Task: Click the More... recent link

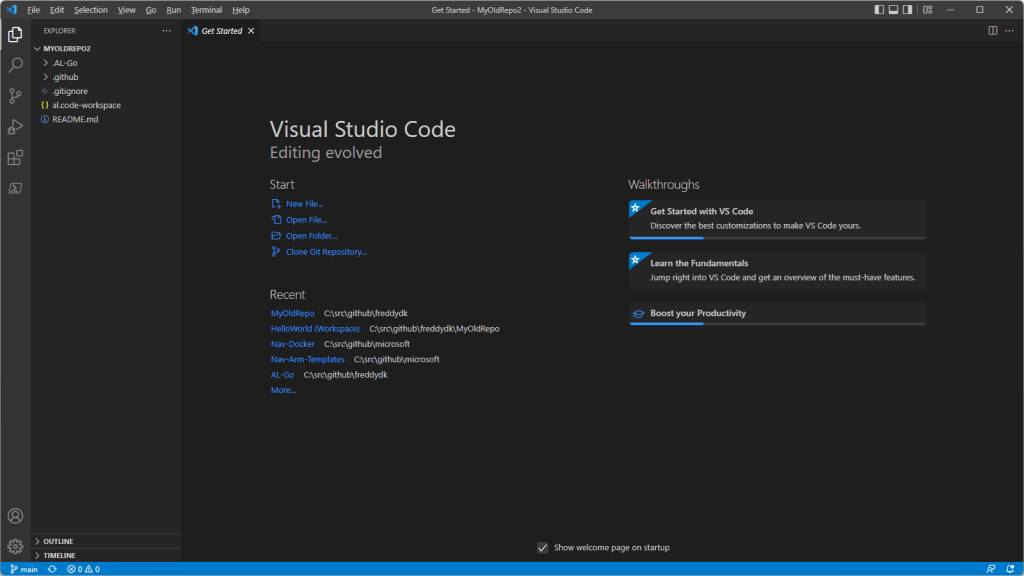Action: 283,391
